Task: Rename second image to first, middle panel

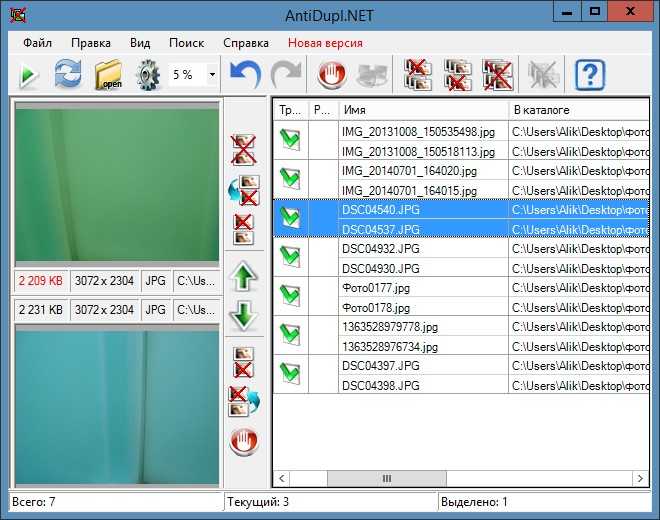Action: point(244,402)
